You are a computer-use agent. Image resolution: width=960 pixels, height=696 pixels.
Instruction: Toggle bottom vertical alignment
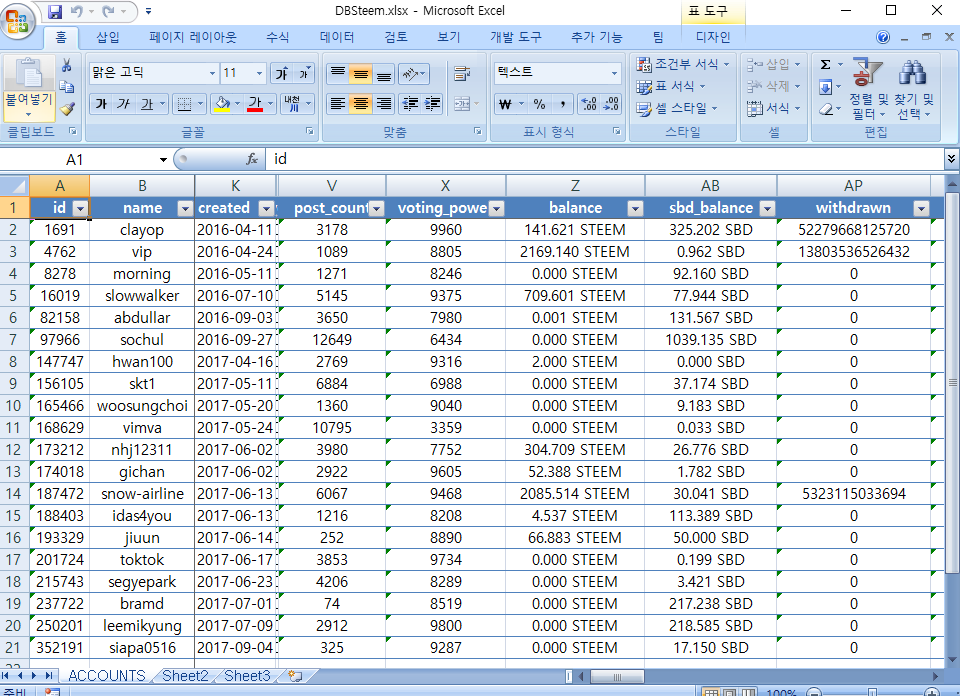(383, 74)
